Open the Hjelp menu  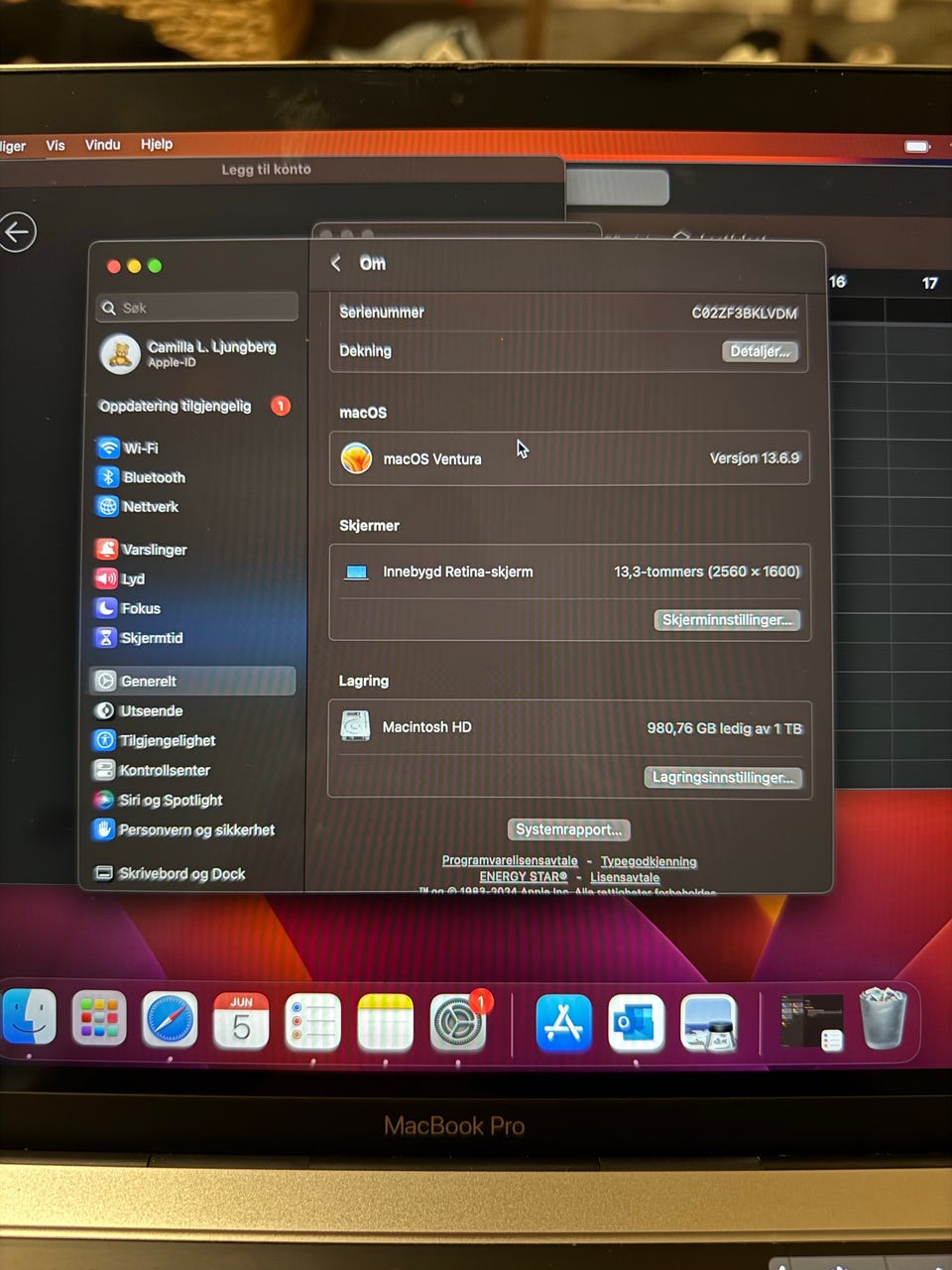pos(157,144)
